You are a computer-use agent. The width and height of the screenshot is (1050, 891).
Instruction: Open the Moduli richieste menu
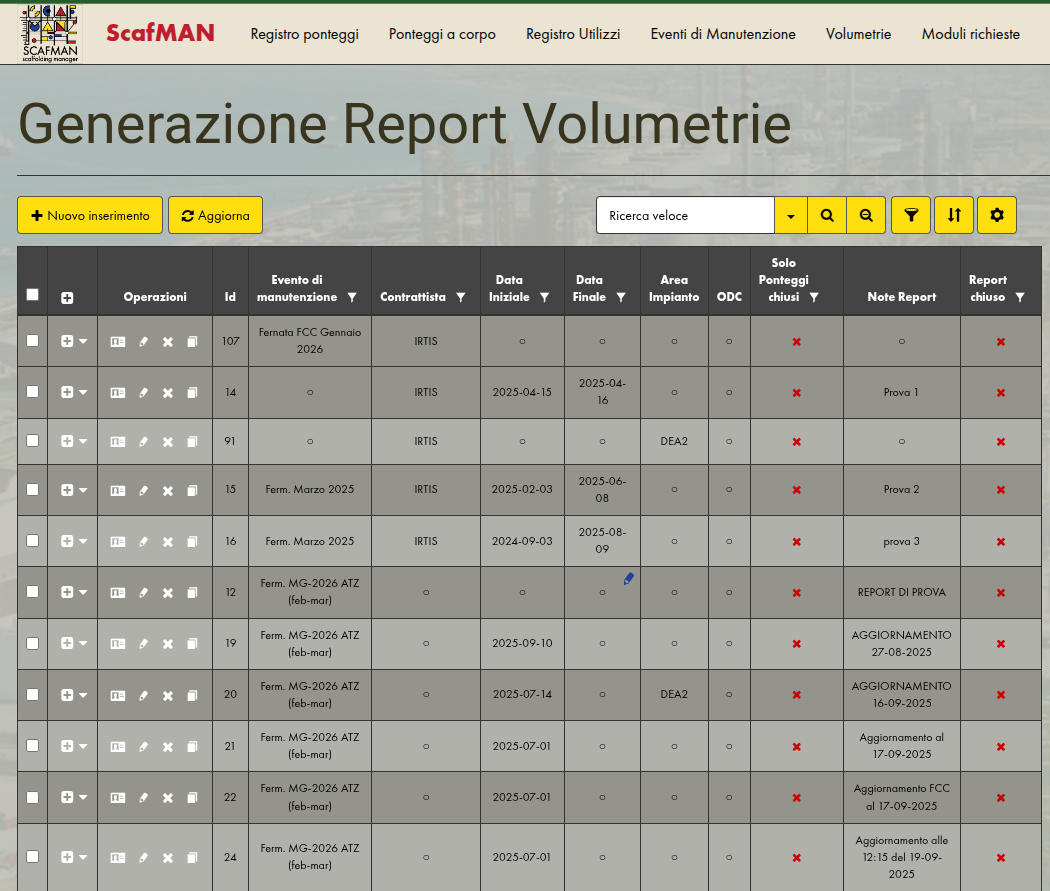[971, 34]
